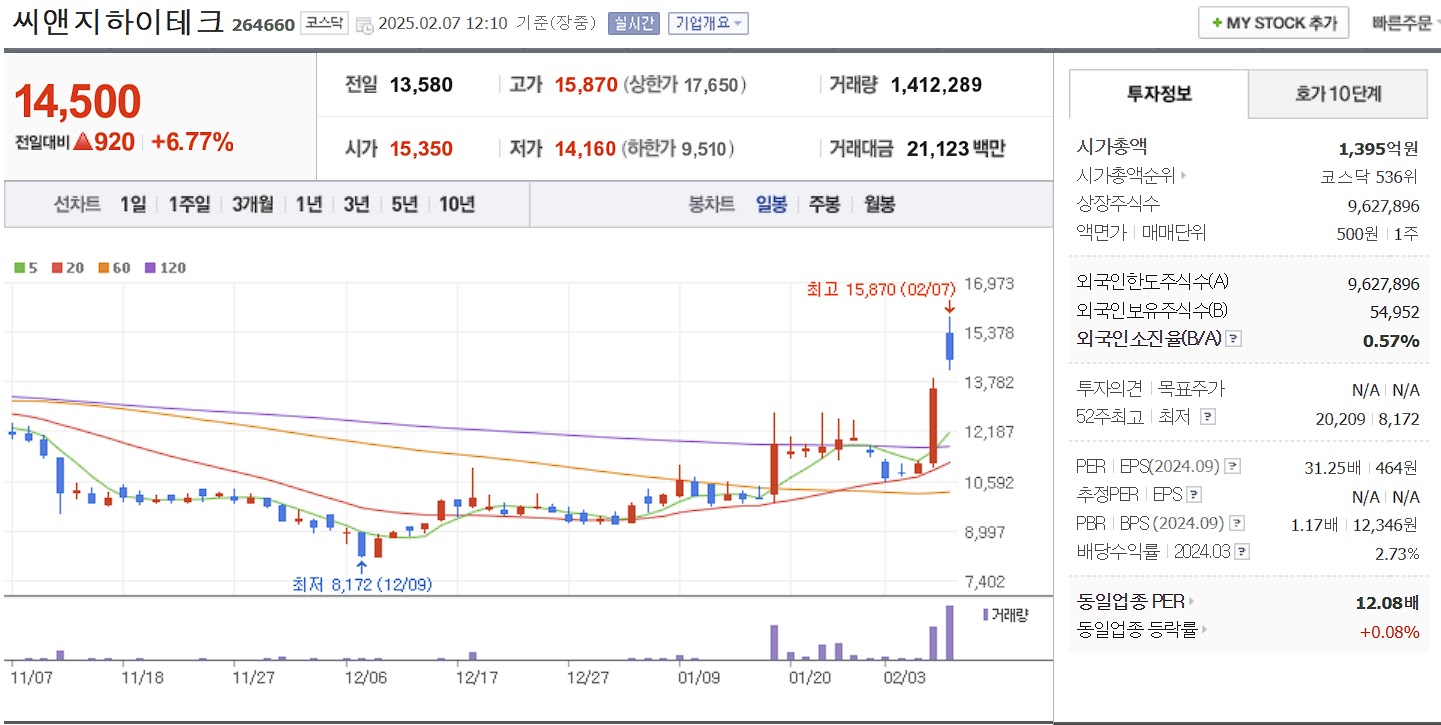This screenshot has width=1441, height=725.
Task: Click the green 5-day moving average legend
Action: pyautogui.click(x=25, y=268)
